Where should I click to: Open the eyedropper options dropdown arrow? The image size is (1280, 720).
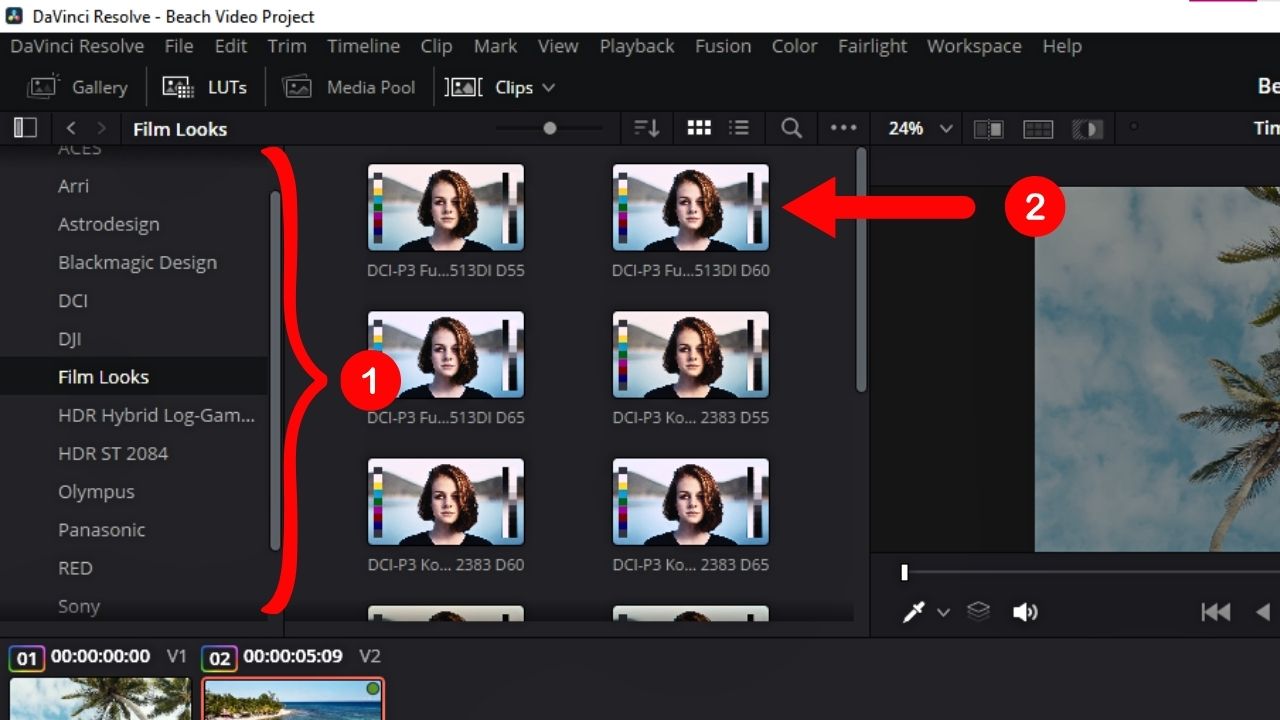point(943,613)
